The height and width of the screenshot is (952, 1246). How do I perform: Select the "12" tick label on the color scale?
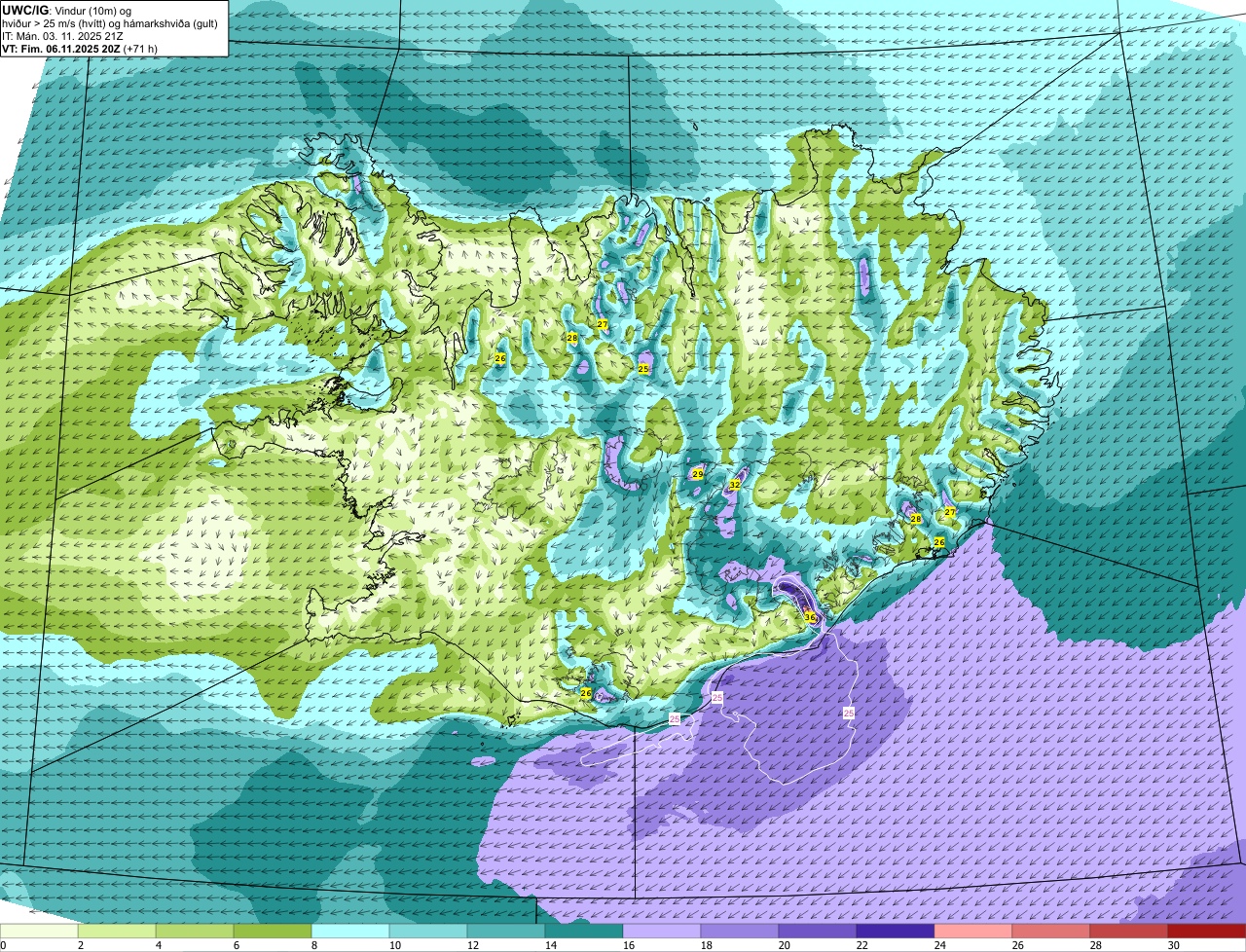473,945
